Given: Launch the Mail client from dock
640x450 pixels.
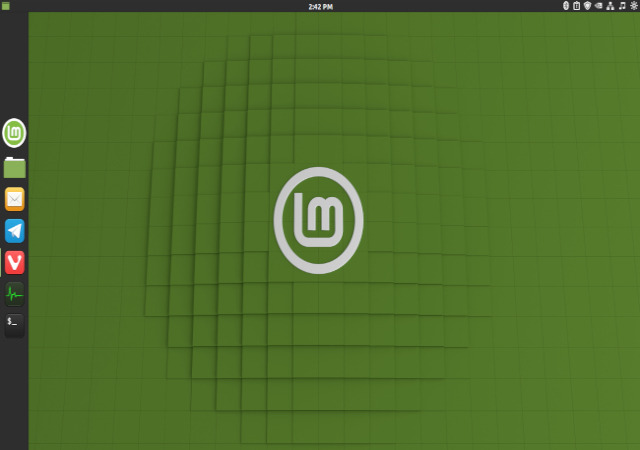Looking at the screenshot, I should tap(15, 199).
